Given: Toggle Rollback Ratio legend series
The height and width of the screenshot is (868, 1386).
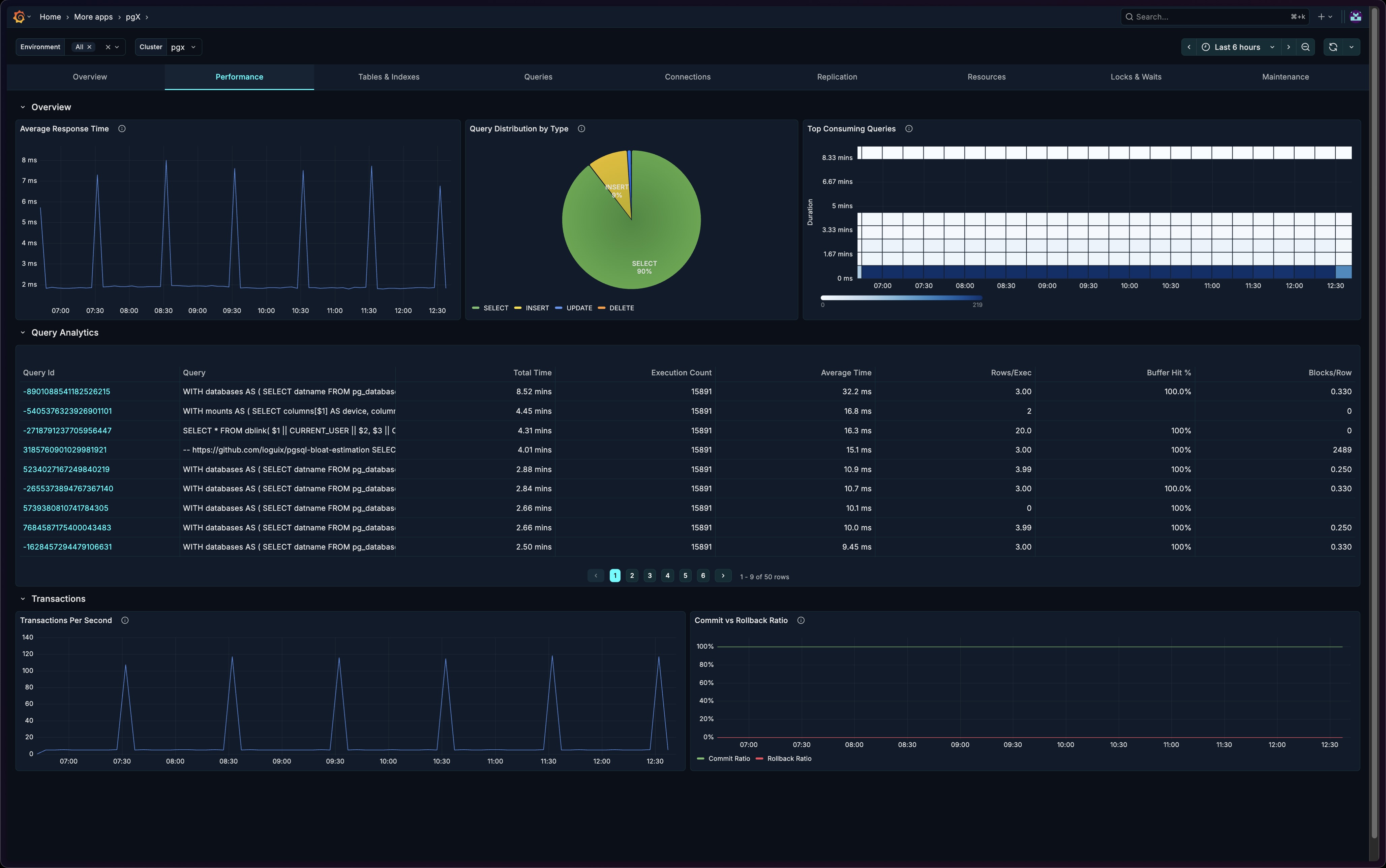Looking at the screenshot, I should (x=789, y=759).
